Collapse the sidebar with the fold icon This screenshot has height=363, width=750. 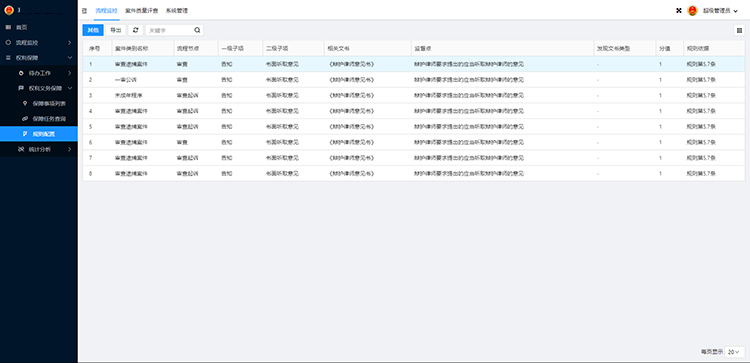coord(85,11)
